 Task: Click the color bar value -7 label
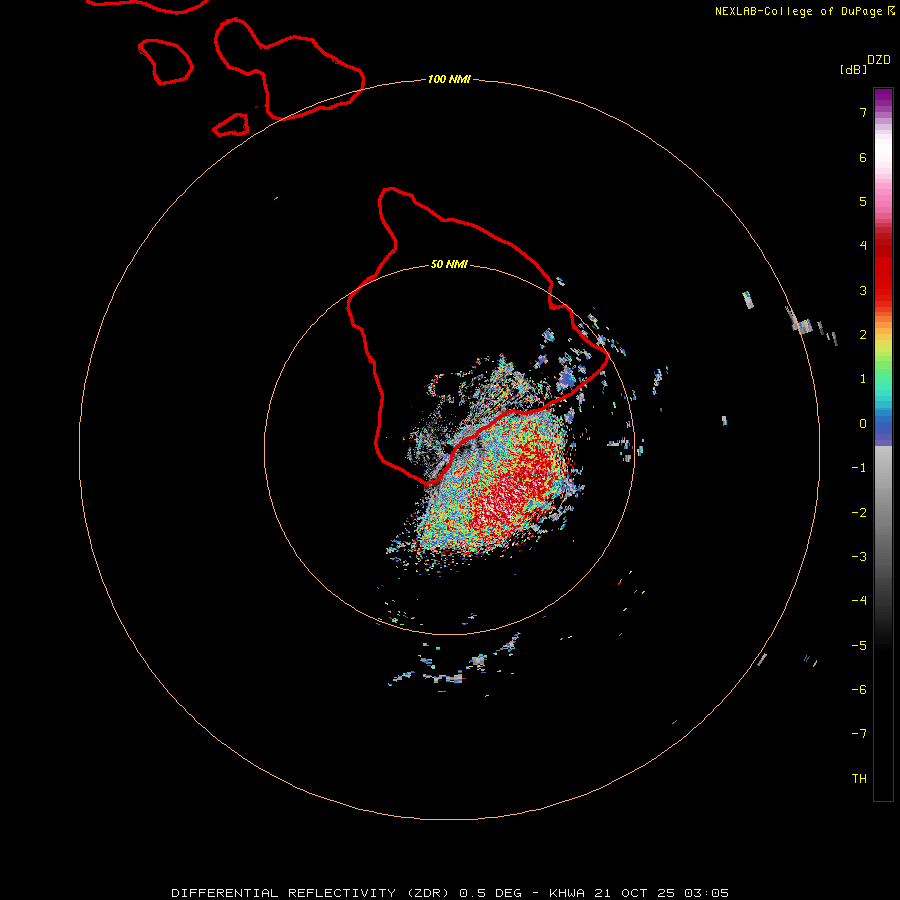859,734
